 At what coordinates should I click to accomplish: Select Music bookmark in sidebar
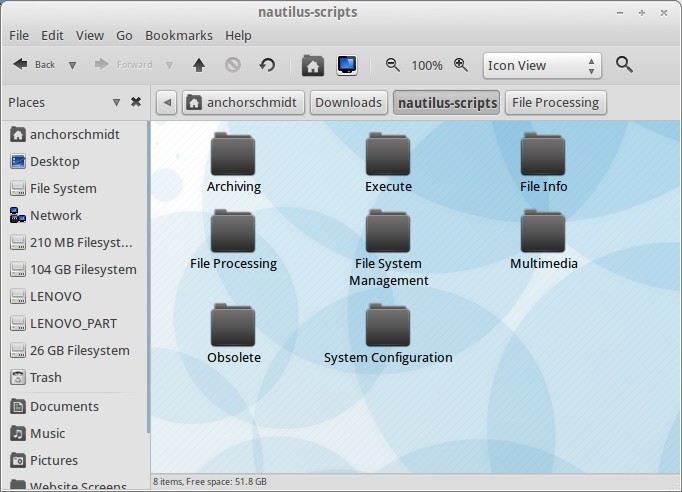(74, 433)
